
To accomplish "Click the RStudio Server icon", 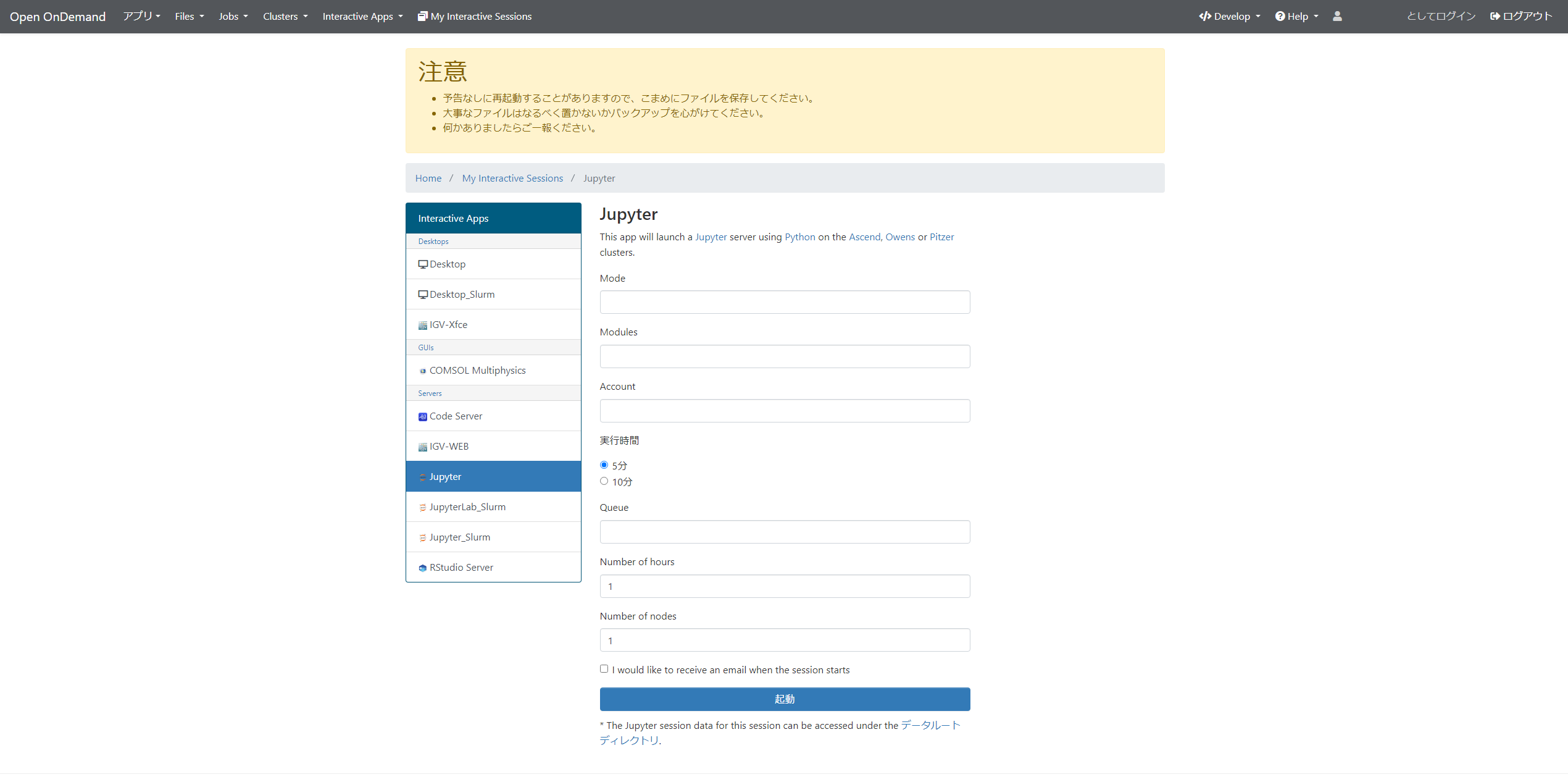I will click(x=423, y=568).
